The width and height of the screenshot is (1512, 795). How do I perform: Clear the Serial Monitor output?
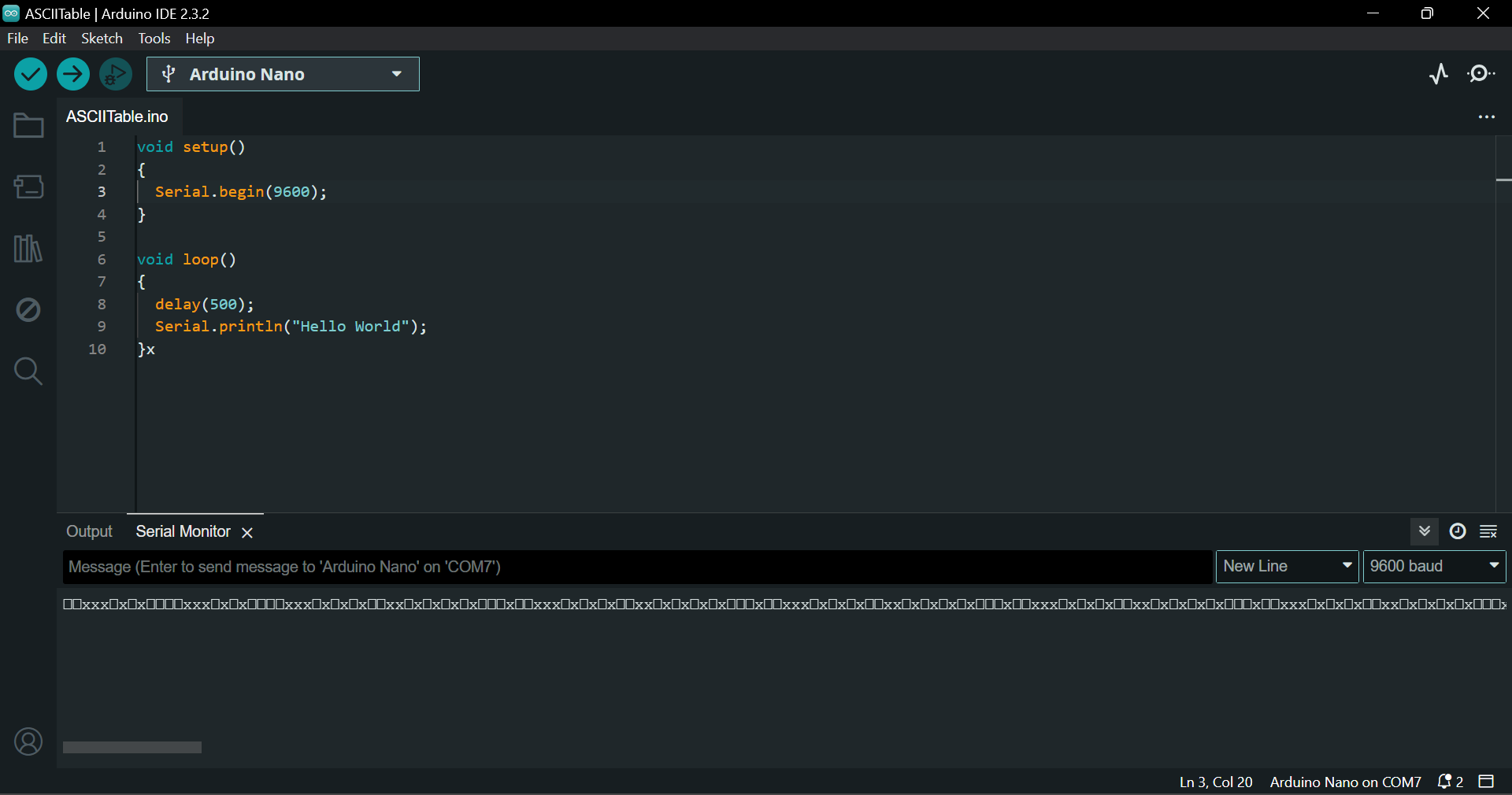[1488, 531]
